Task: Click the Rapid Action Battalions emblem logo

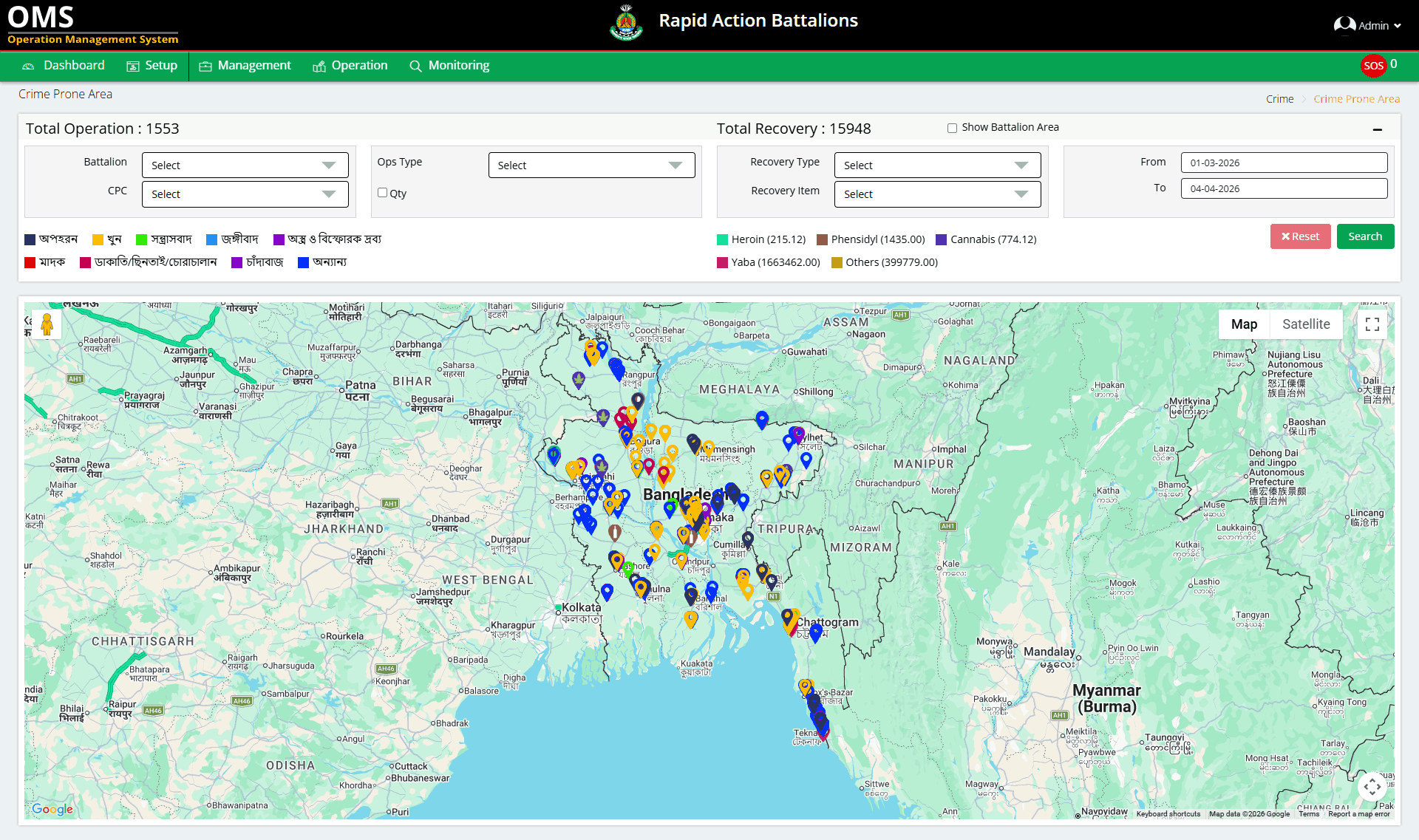Action: pos(626,22)
